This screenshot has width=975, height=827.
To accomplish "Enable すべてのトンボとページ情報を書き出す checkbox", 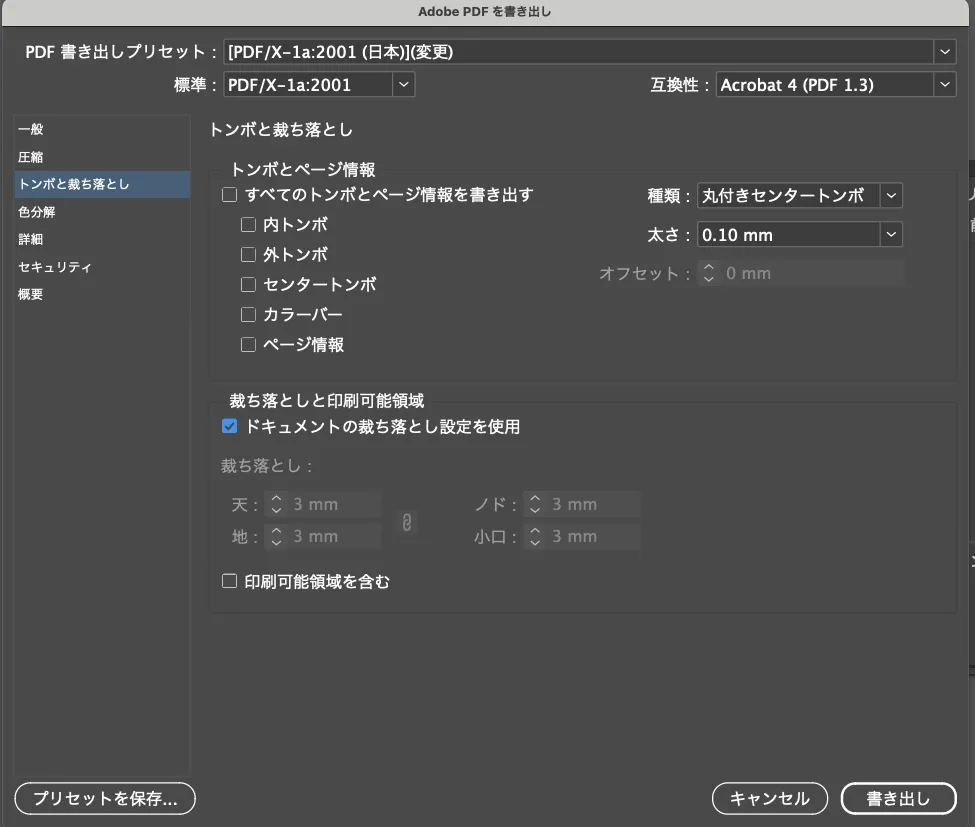I will pos(229,194).
